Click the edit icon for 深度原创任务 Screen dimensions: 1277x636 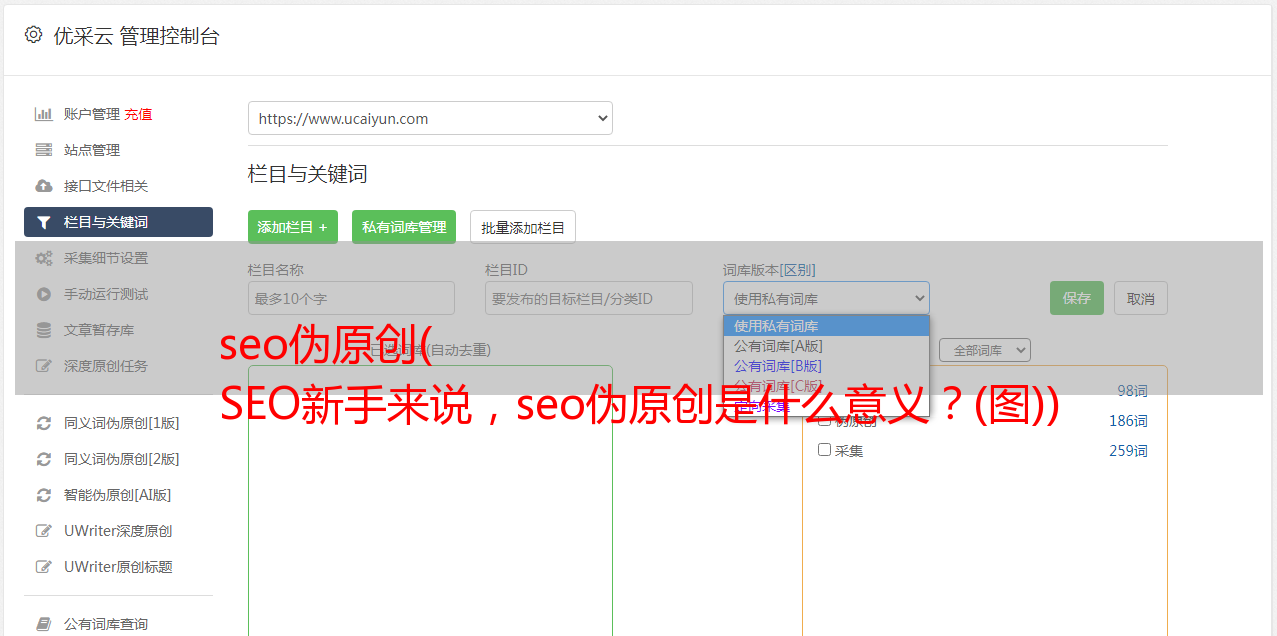point(44,366)
